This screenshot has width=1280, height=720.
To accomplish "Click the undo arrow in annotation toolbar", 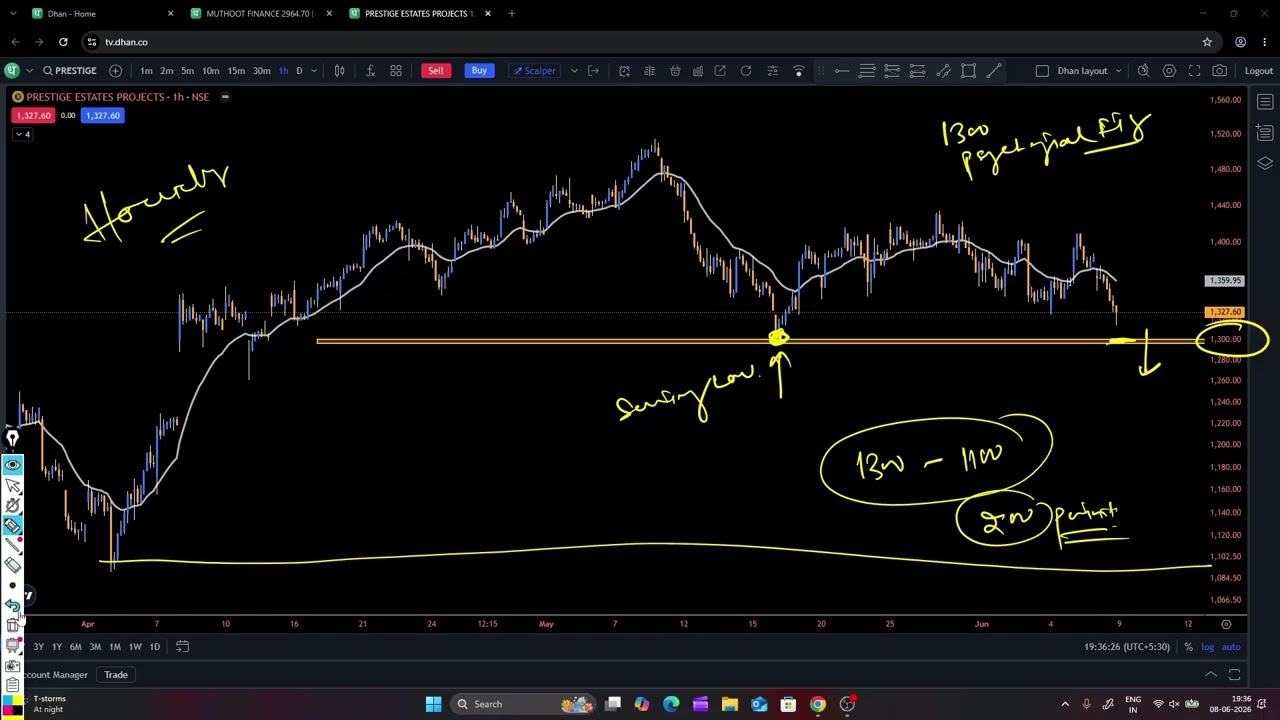I will [x=13, y=605].
